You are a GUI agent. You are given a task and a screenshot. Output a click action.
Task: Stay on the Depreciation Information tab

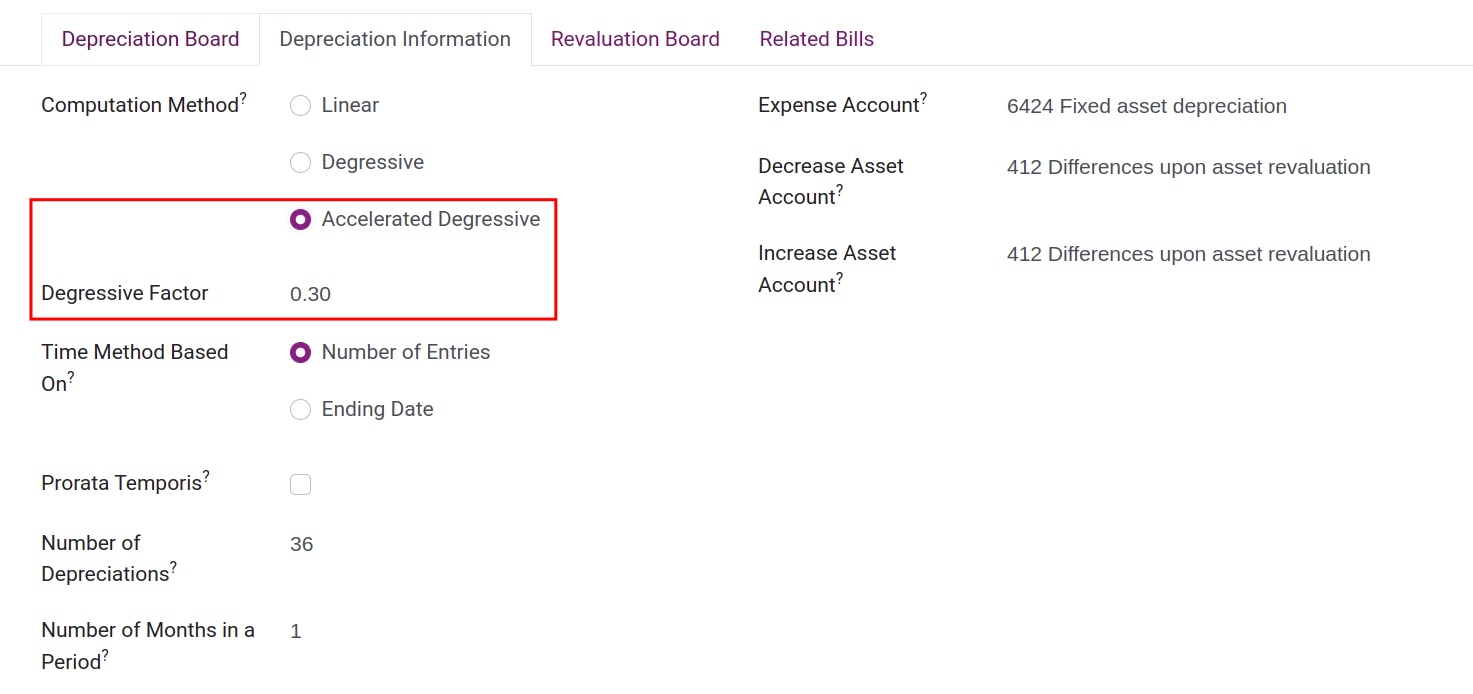click(395, 38)
